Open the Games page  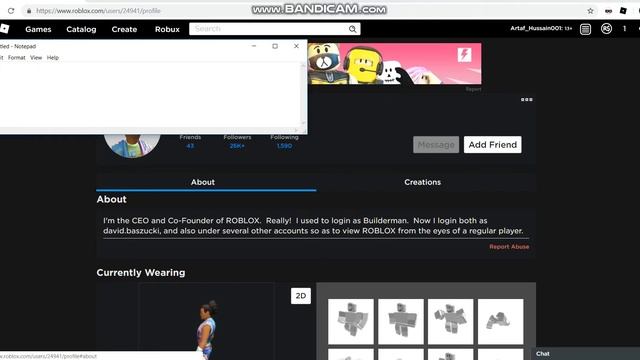[x=38, y=29]
